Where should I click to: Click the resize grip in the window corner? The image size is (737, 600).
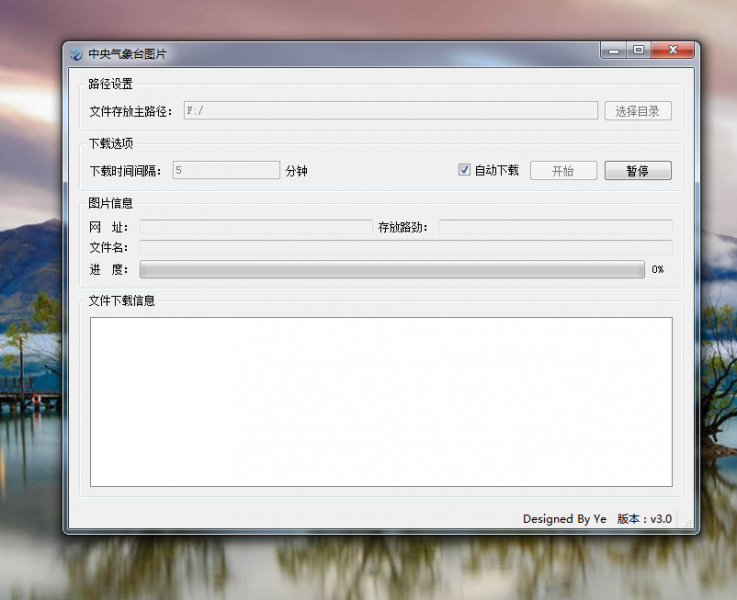pyautogui.click(x=688, y=522)
